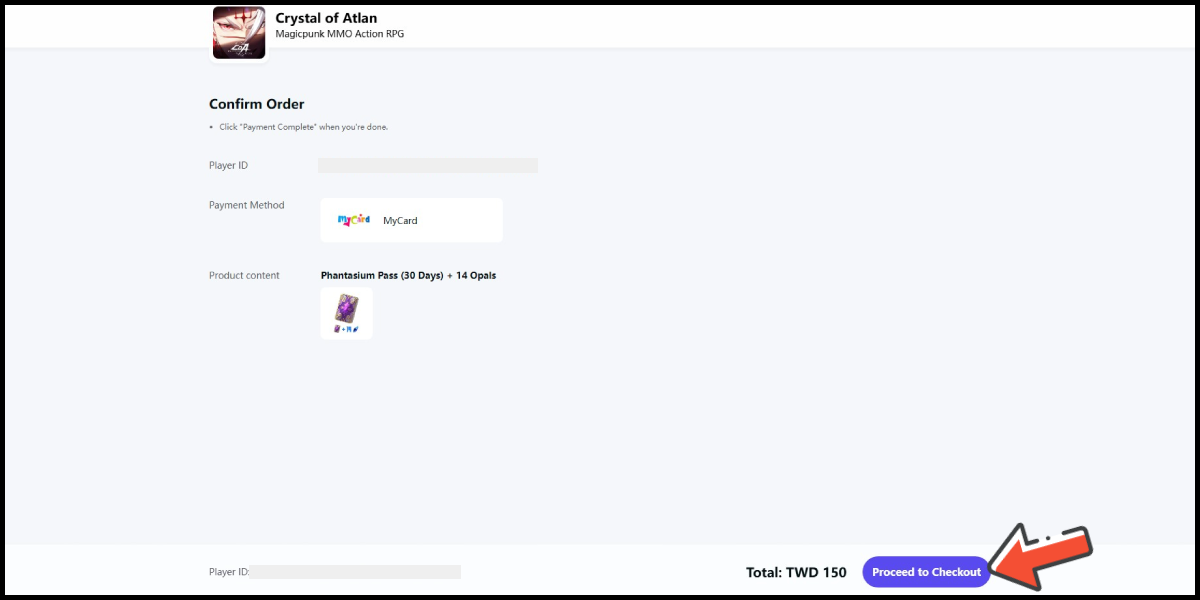Click the Confirm Order heading

click(x=257, y=104)
